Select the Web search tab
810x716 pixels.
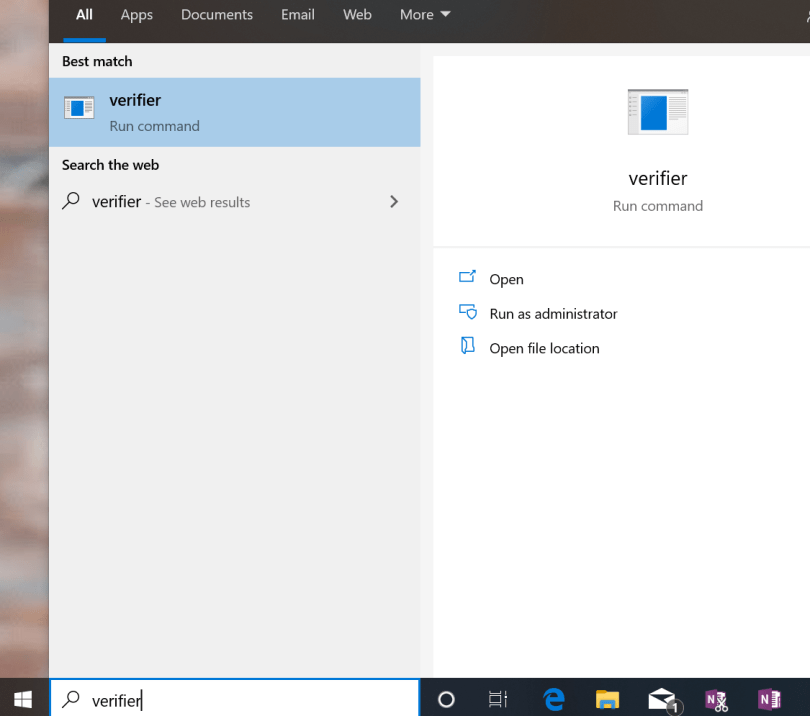(357, 15)
